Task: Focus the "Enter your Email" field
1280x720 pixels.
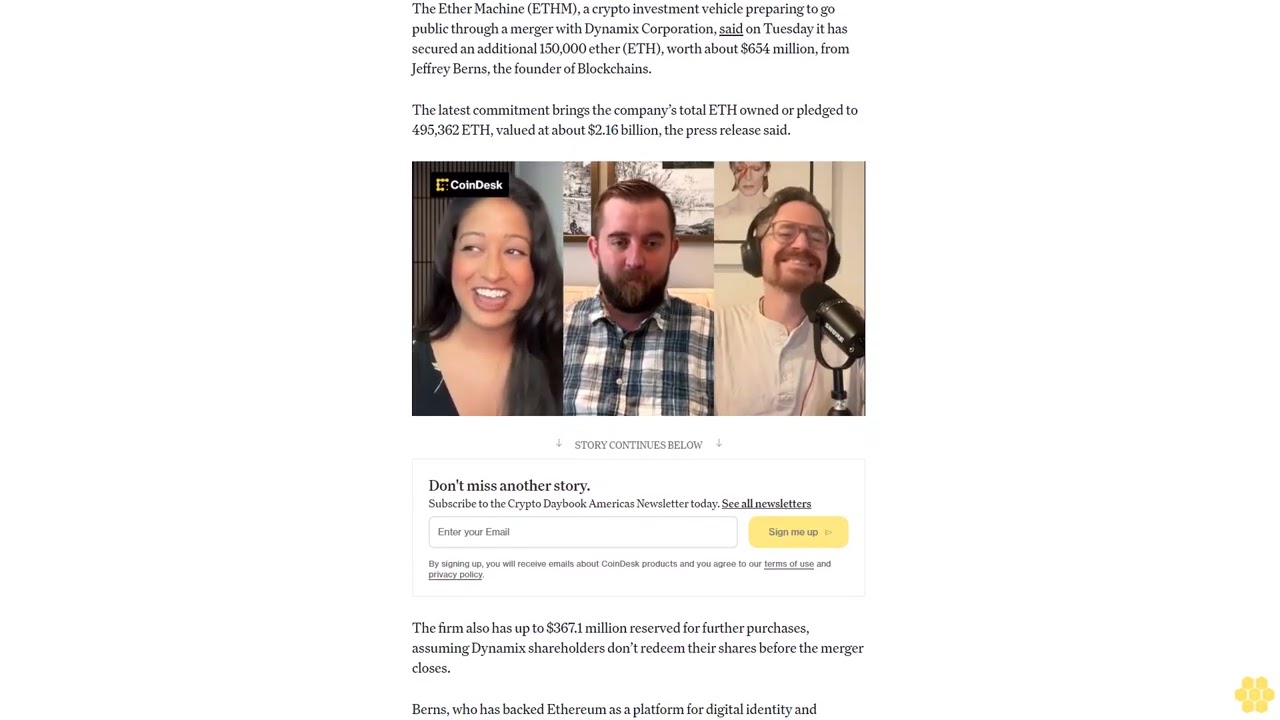Action: [x=583, y=532]
